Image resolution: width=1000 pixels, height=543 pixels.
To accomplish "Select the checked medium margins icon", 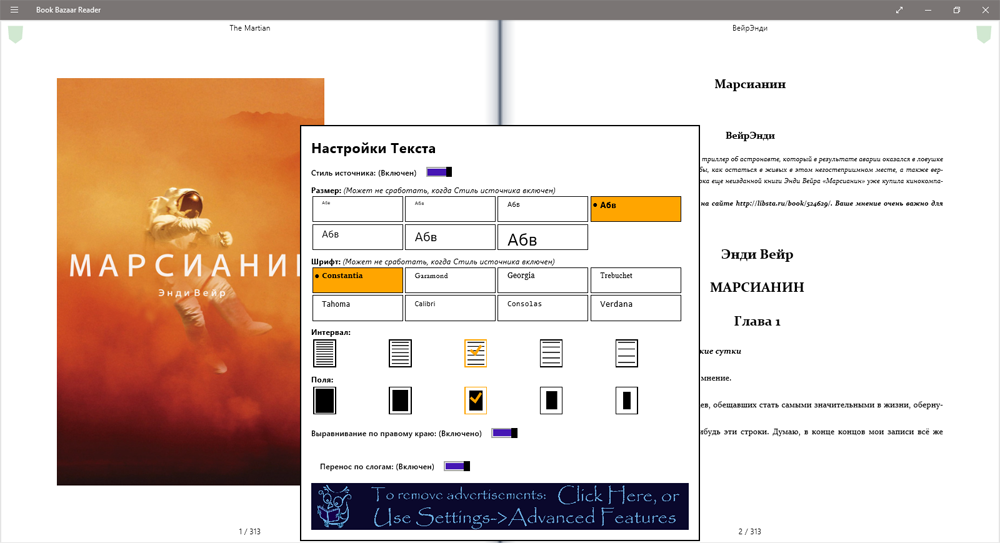I will pos(476,401).
